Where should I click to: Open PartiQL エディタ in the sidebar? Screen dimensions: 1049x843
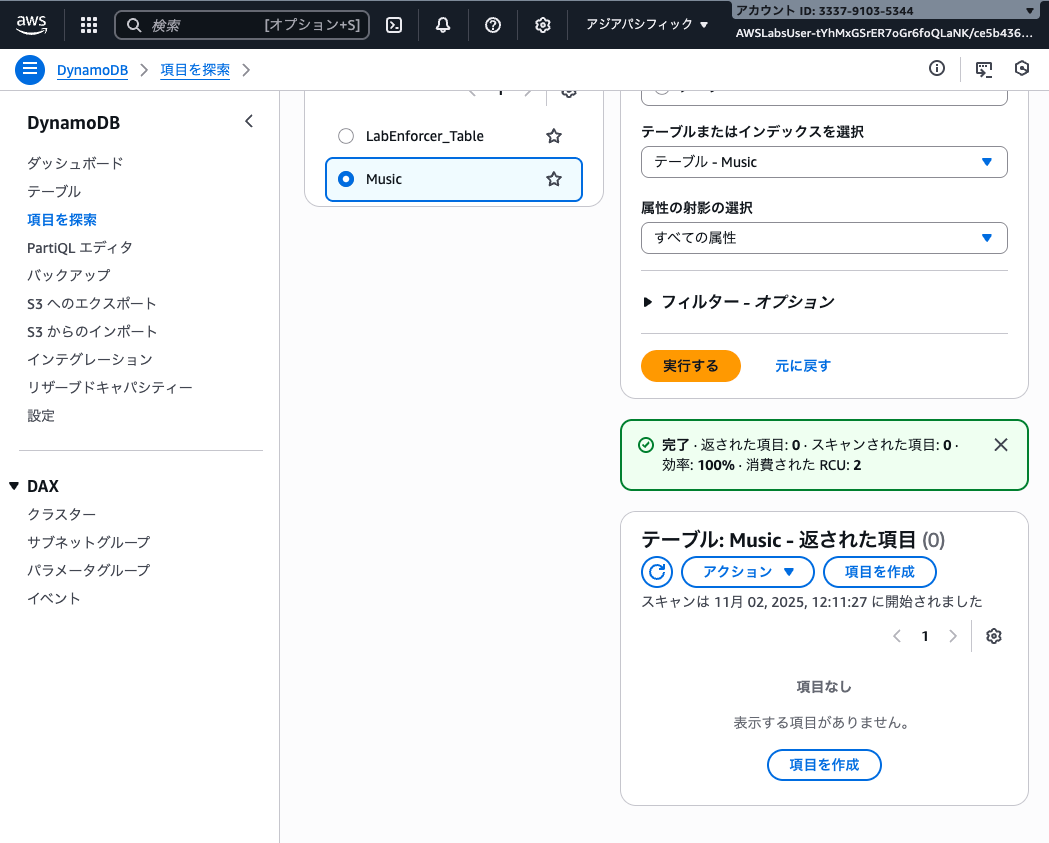[x=80, y=248]
